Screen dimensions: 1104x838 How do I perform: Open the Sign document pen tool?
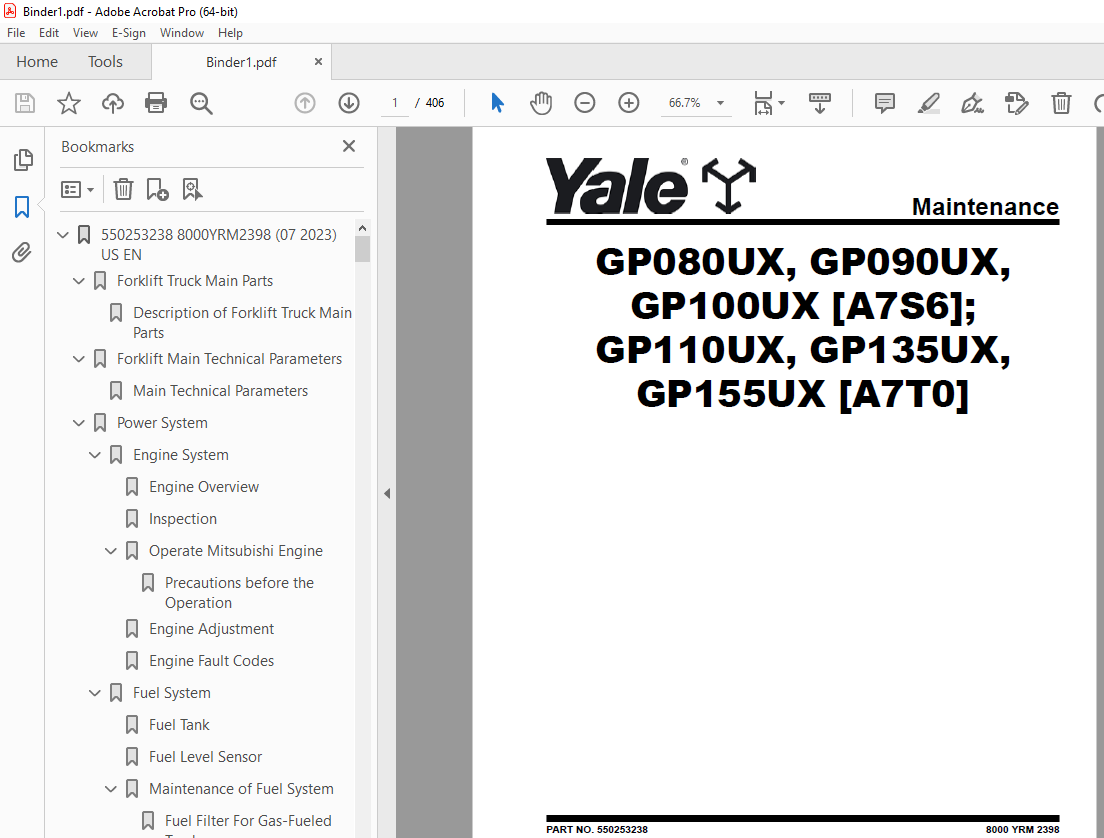pyautogui.click(x=972, y=103)
